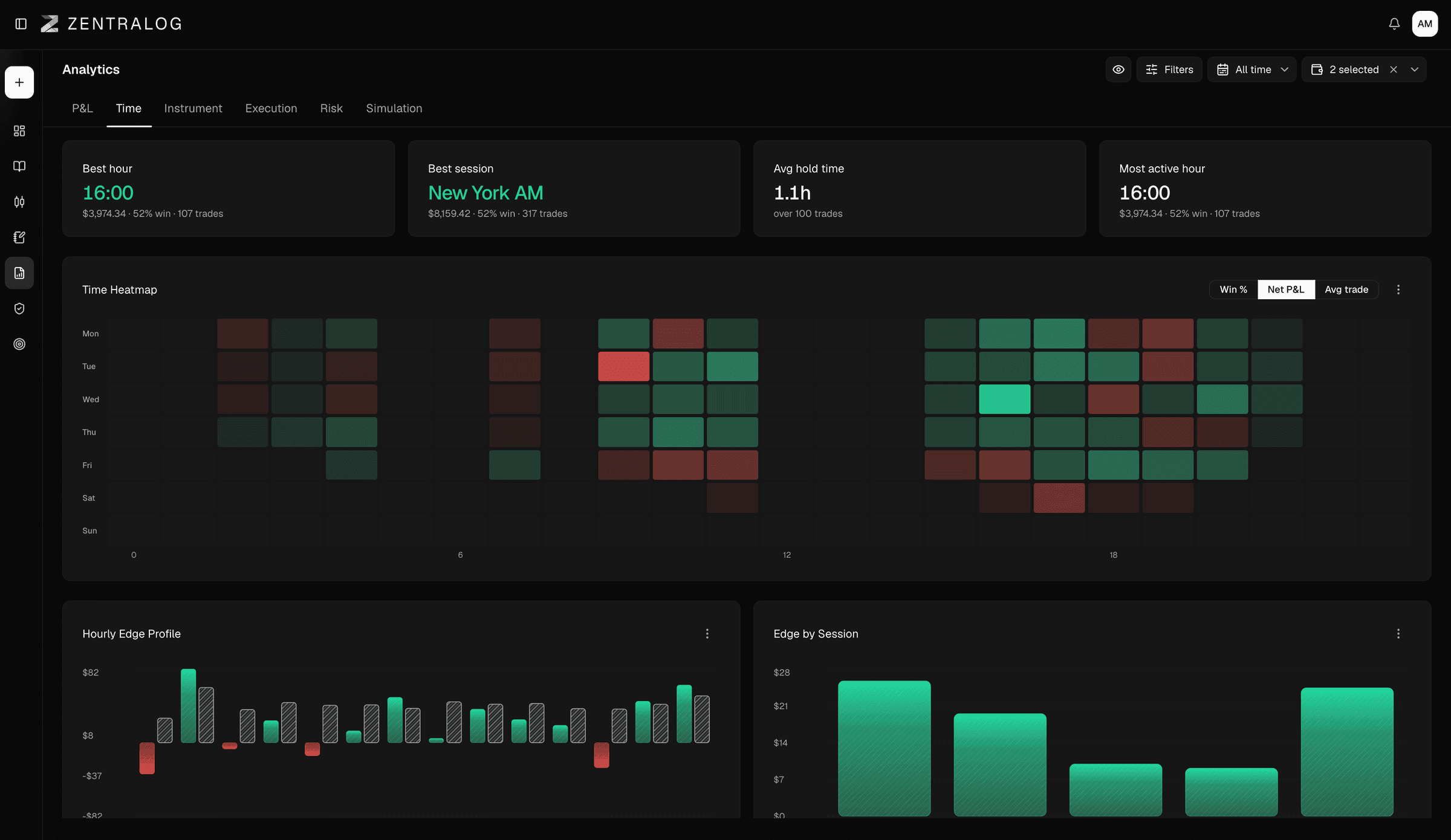1451x840 pixels.
Task: Open the Execution tab
Action: click(271, 108)
